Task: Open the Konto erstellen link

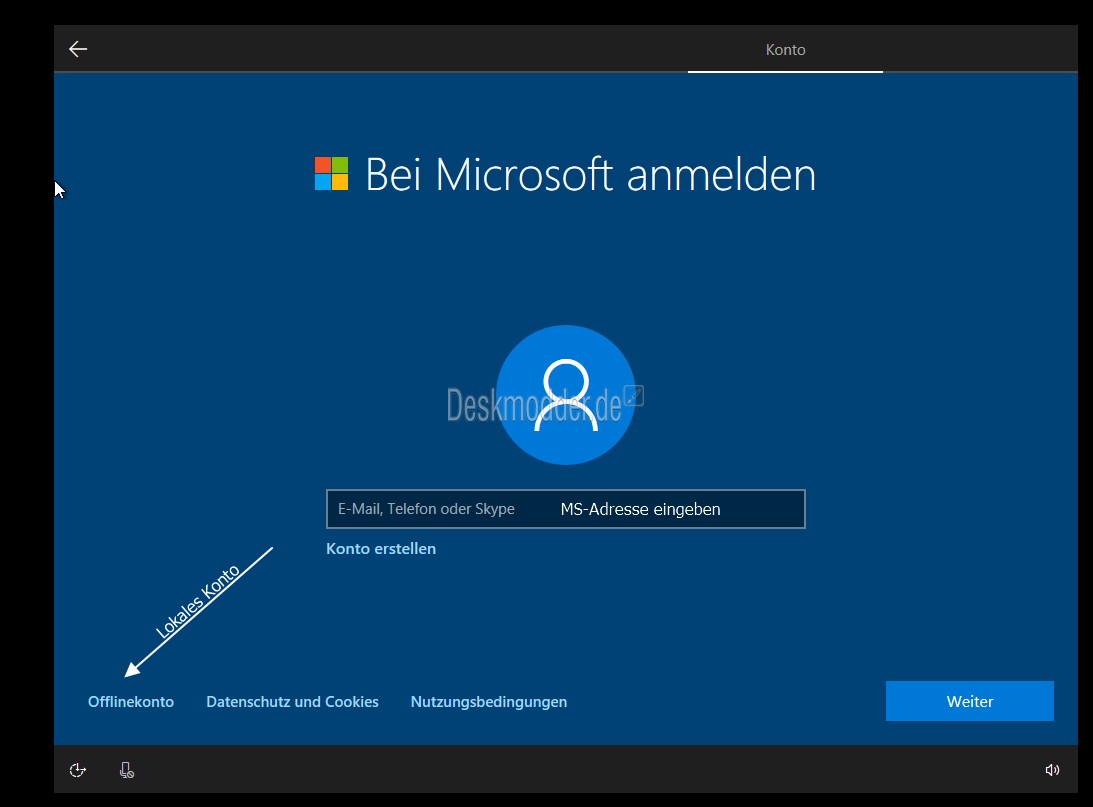Action: point(381,548)
